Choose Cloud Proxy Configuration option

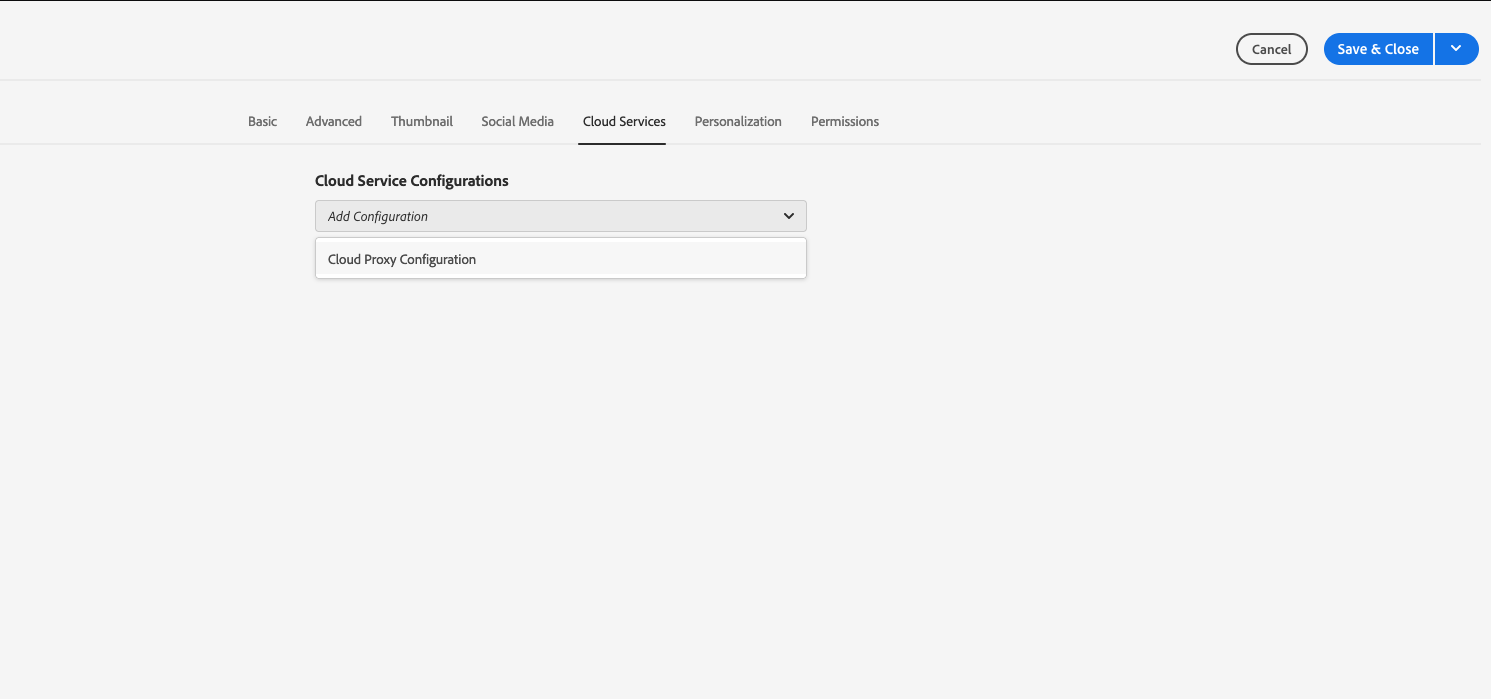click(x=560, y=259)
